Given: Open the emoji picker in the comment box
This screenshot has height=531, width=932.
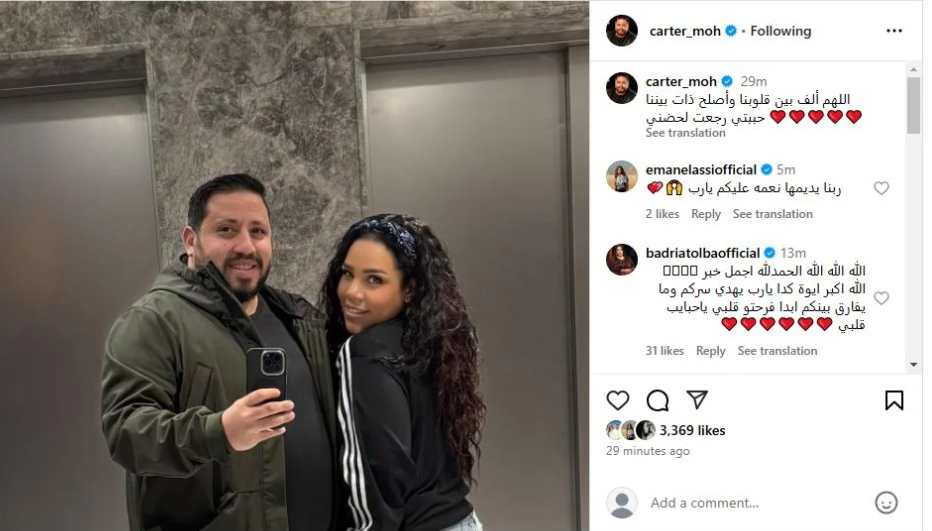Looking at the screenshot, I should [886, 502].
